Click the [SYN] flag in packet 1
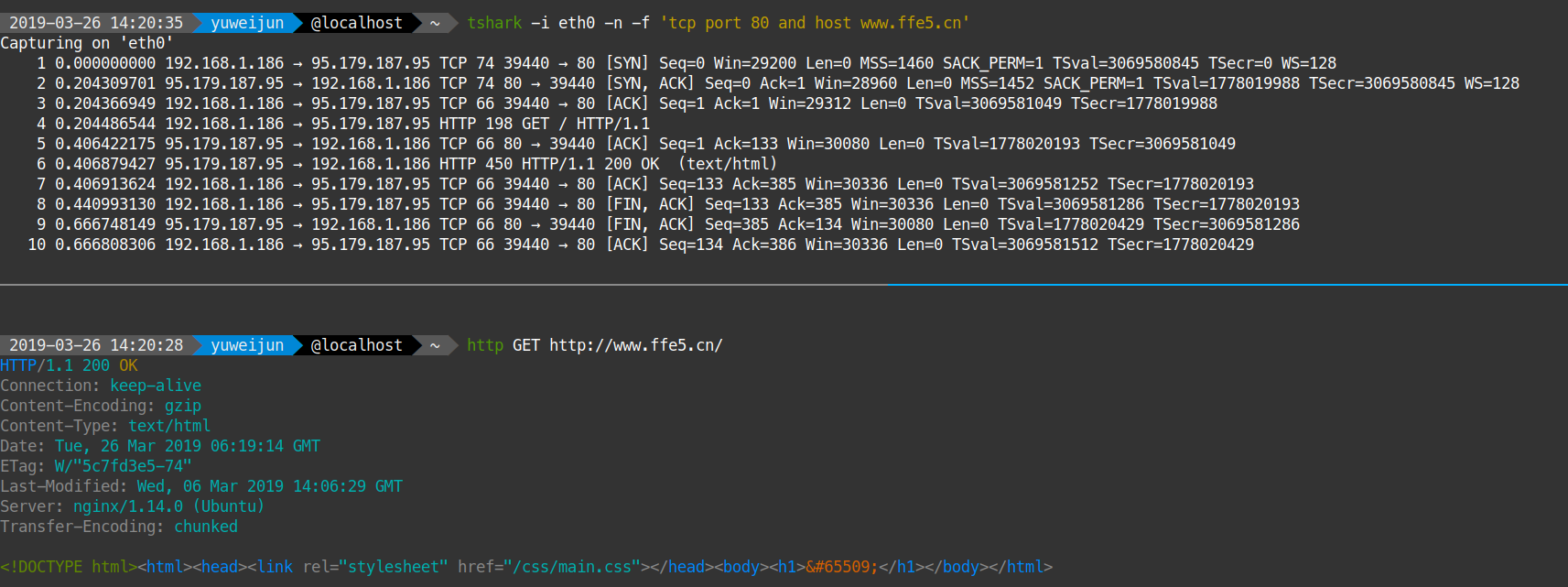Image resolution: width=1568 pixels, height=587 pixels. (627, 63)
